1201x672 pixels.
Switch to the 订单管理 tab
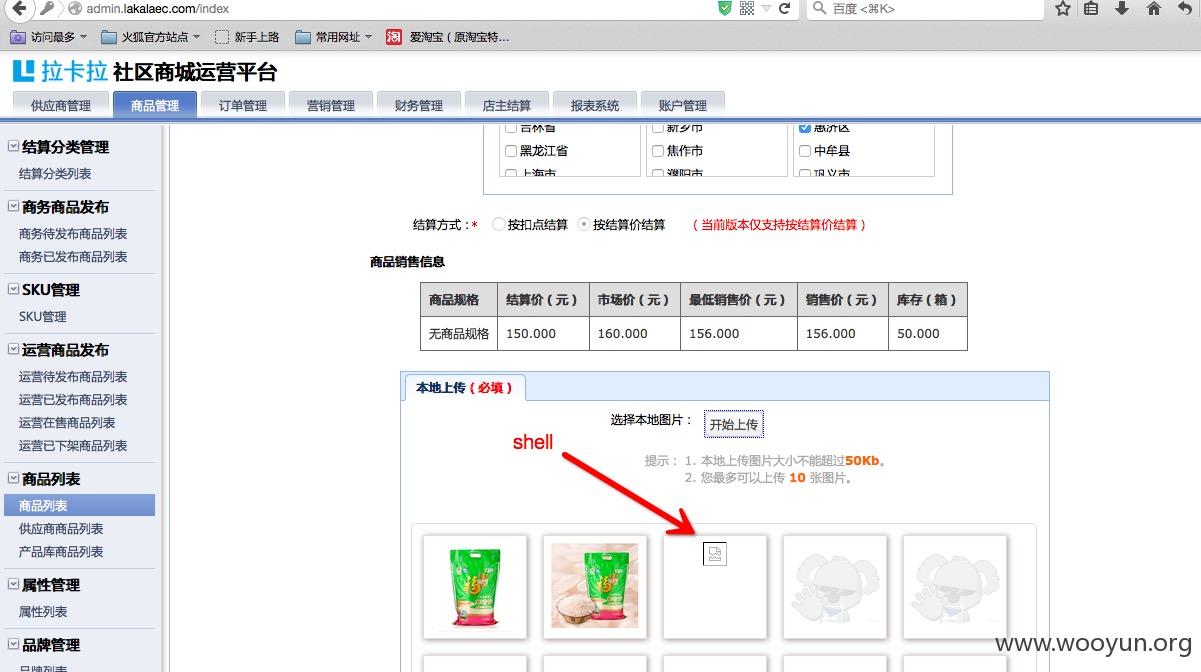tap(242, 104)
